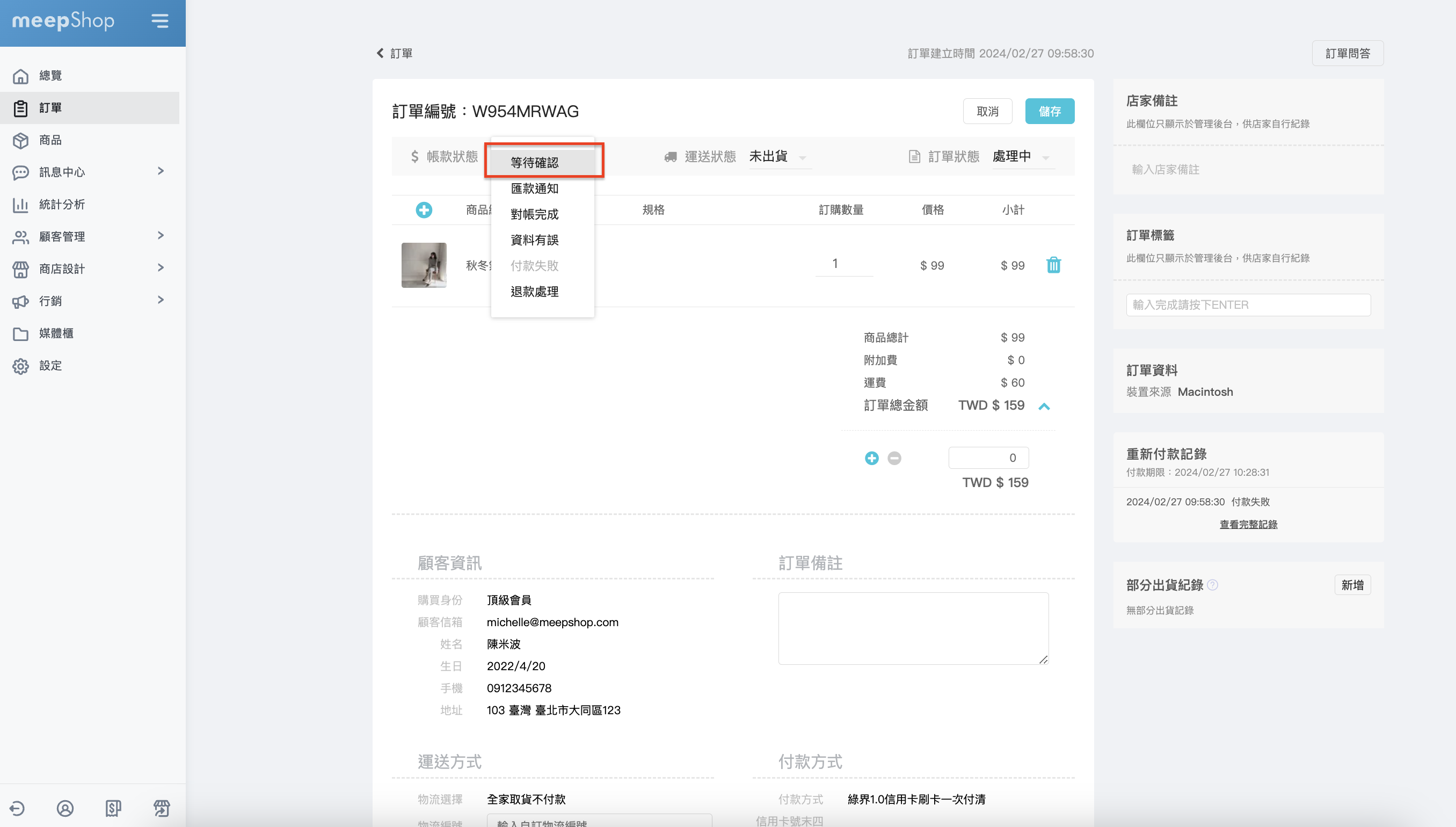
Task: Click the help icon next to 部分出貨紀錄
Action: pyautogui.click(x=1212, y=585)
